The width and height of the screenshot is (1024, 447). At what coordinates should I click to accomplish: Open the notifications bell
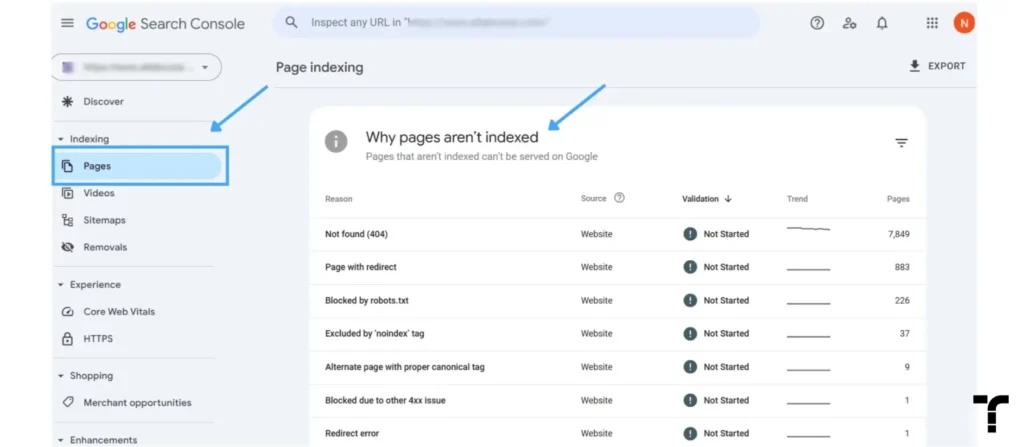[x=882, y=23]
